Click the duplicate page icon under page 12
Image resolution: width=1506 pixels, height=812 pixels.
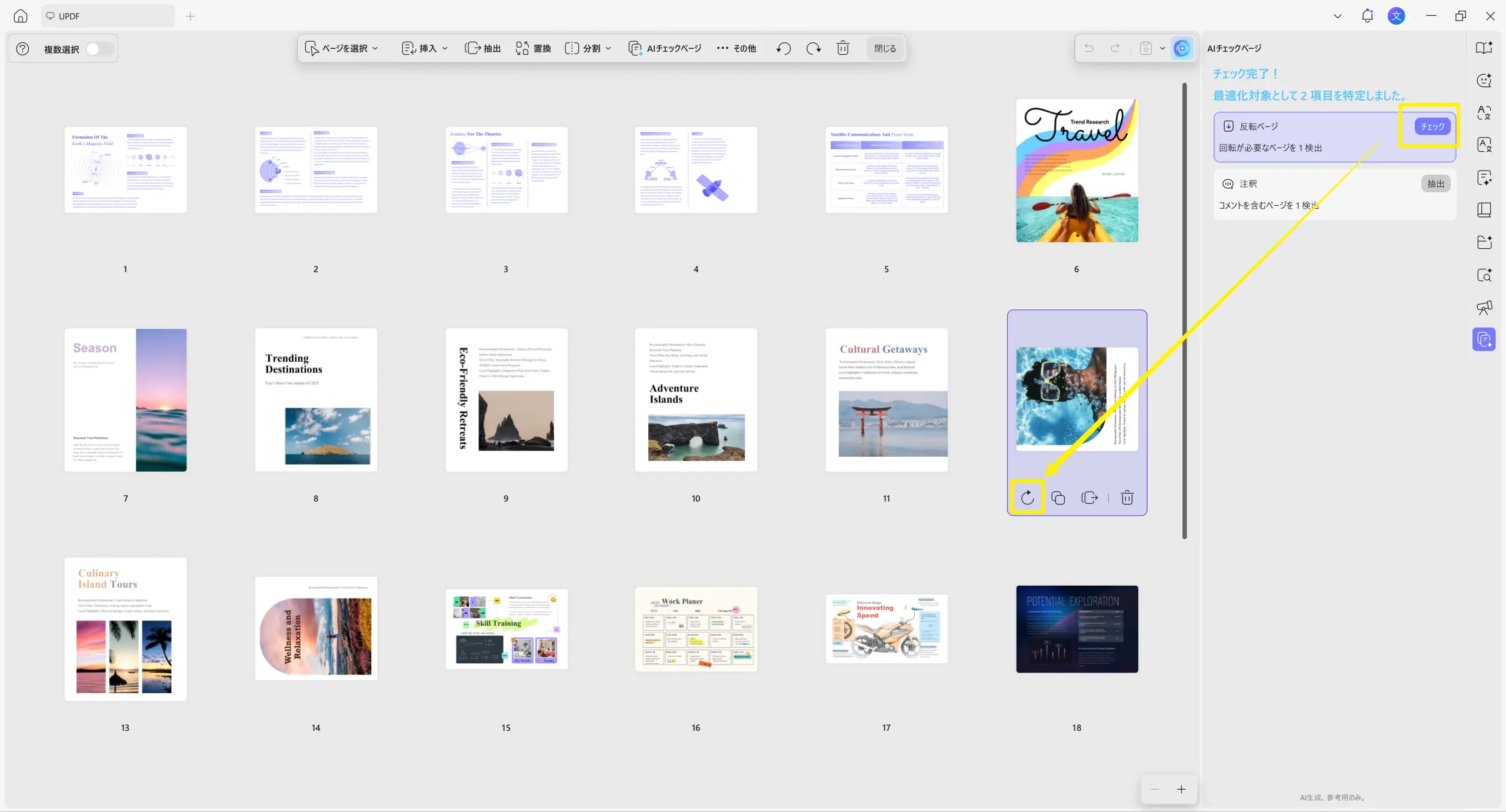point(1058,497)
